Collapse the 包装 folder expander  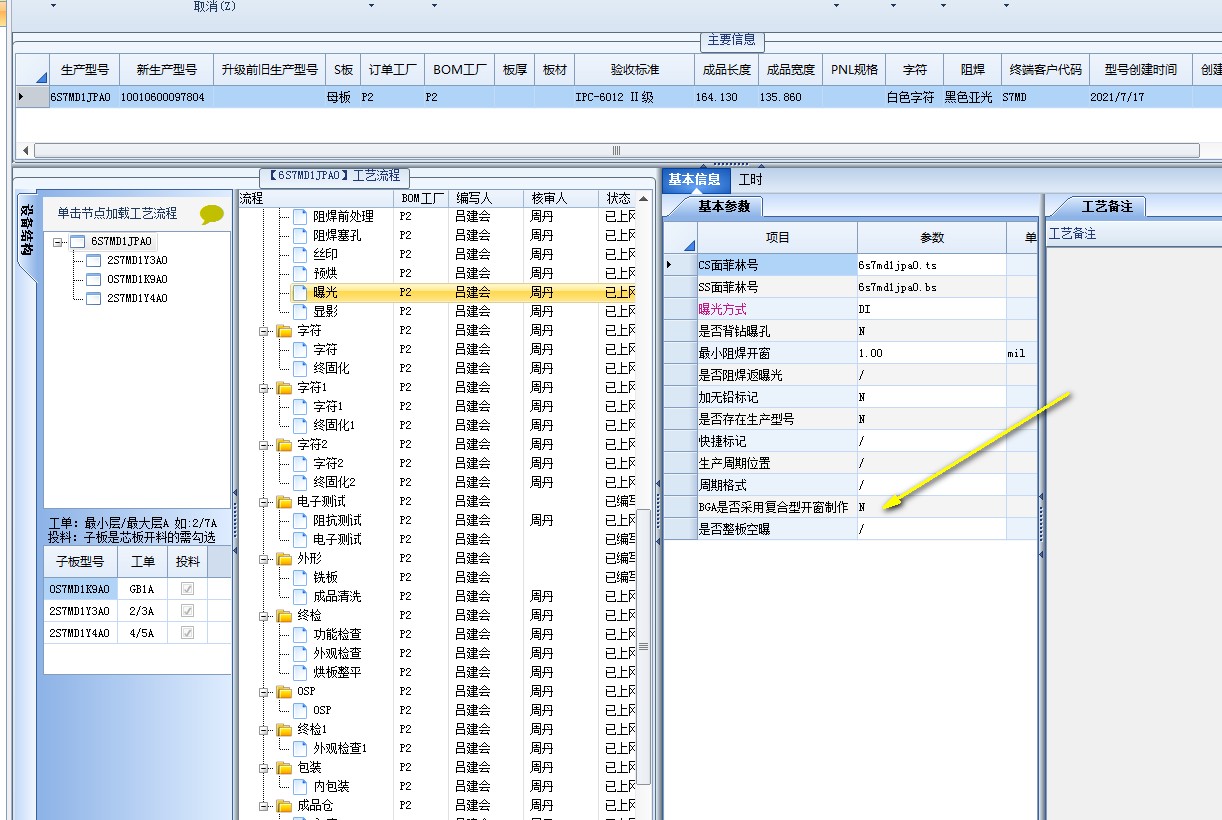point(266,768)
